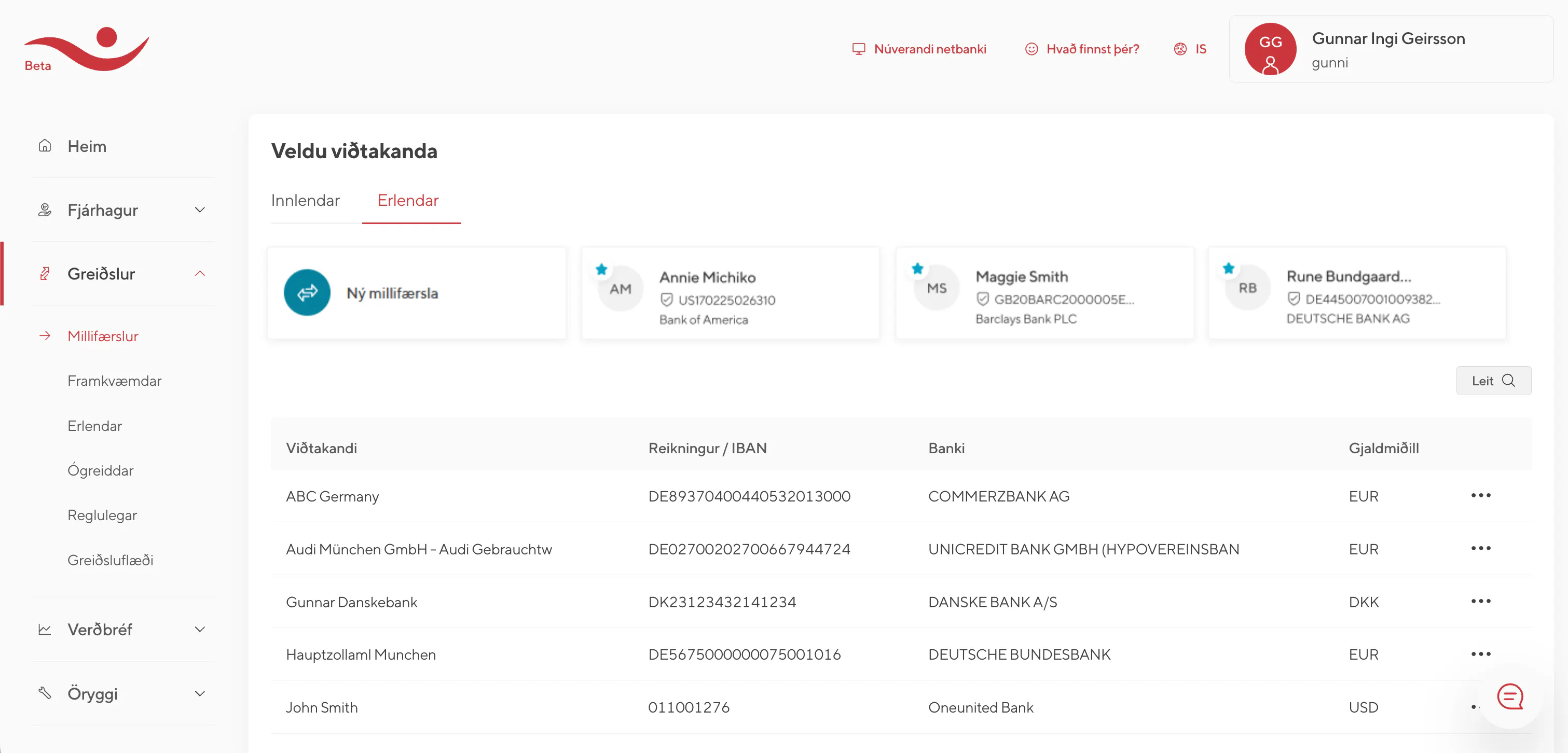1568x753 pixels.
Task: Open the chat support bubble icon
Action: tap(1509, 696)
